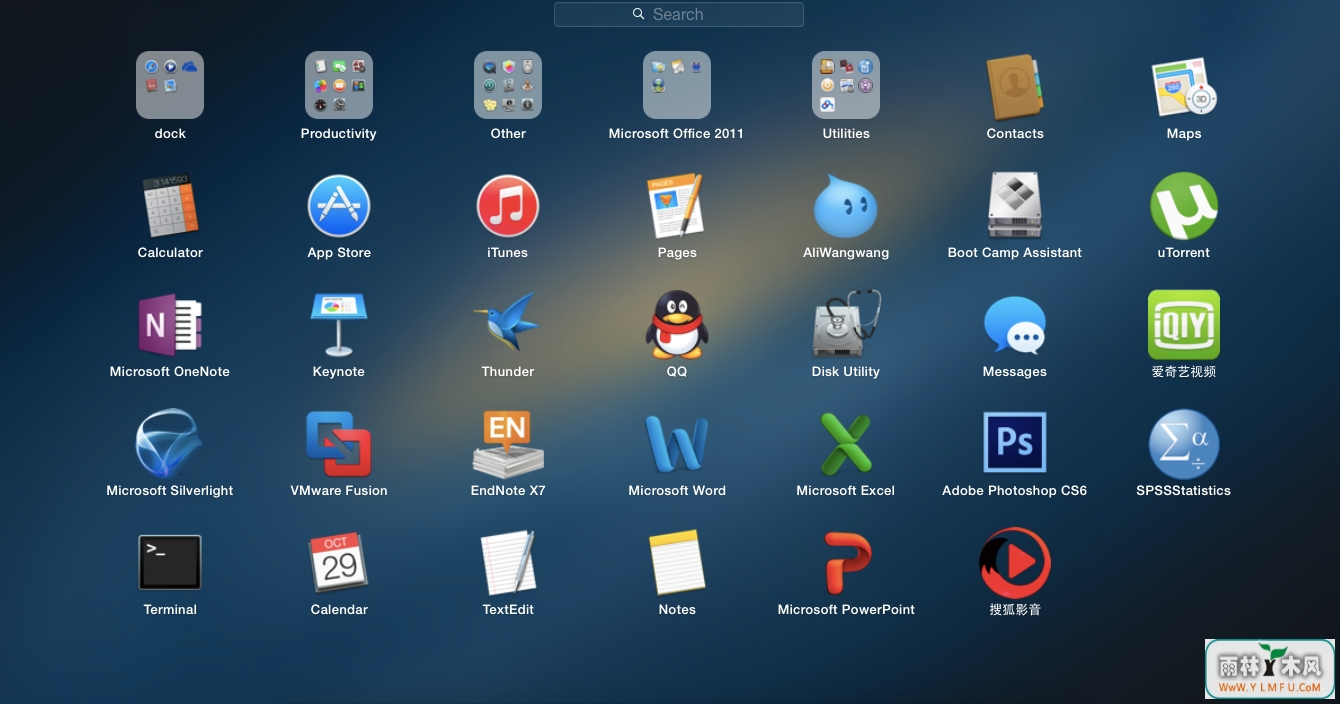1340x704 pixels.
Task: Launch the Terminal app
Action: click(170, 562)
